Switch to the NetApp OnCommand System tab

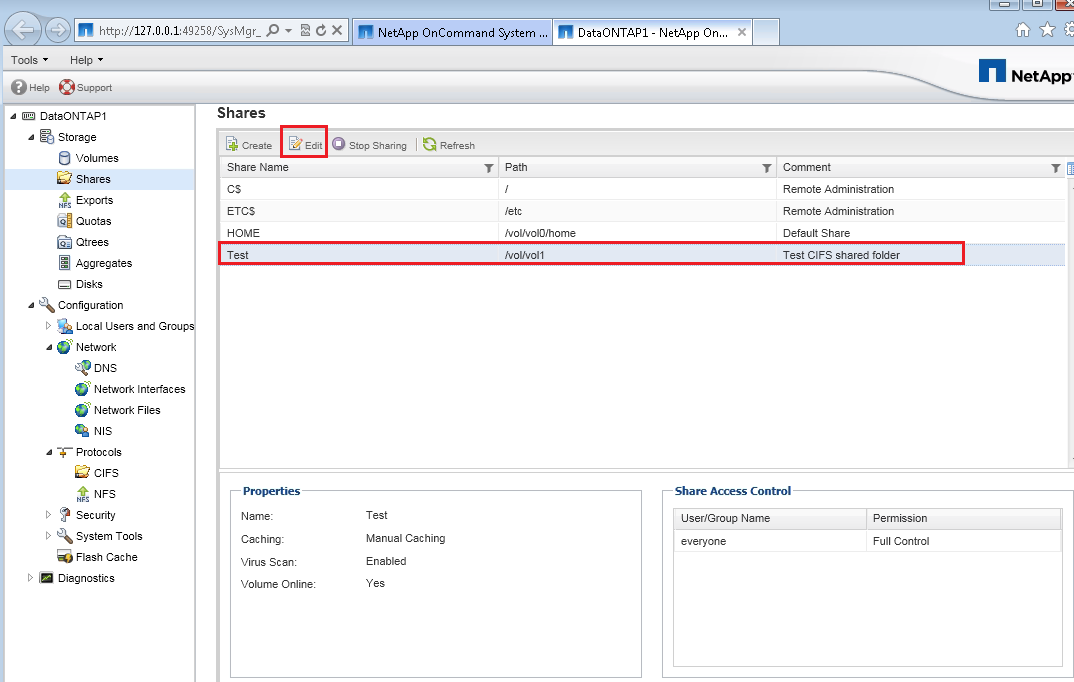[x=453, y=31]
